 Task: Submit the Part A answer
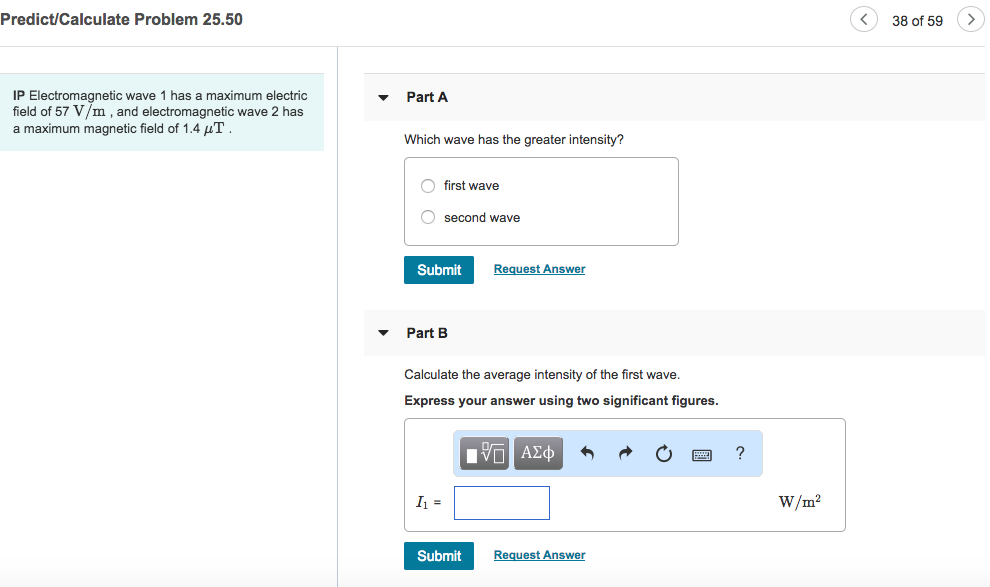click(x=438, y=269)
